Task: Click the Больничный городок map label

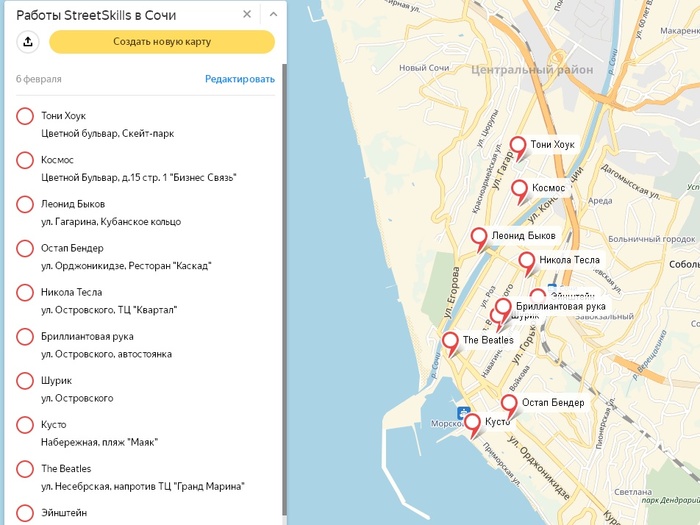Action: coord(651,239)
